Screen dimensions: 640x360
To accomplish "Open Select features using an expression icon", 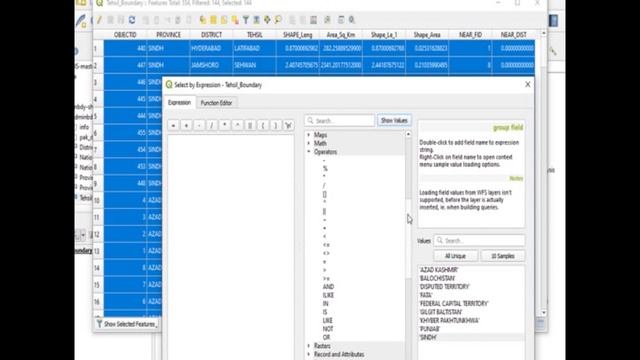I will click(203, 20).
